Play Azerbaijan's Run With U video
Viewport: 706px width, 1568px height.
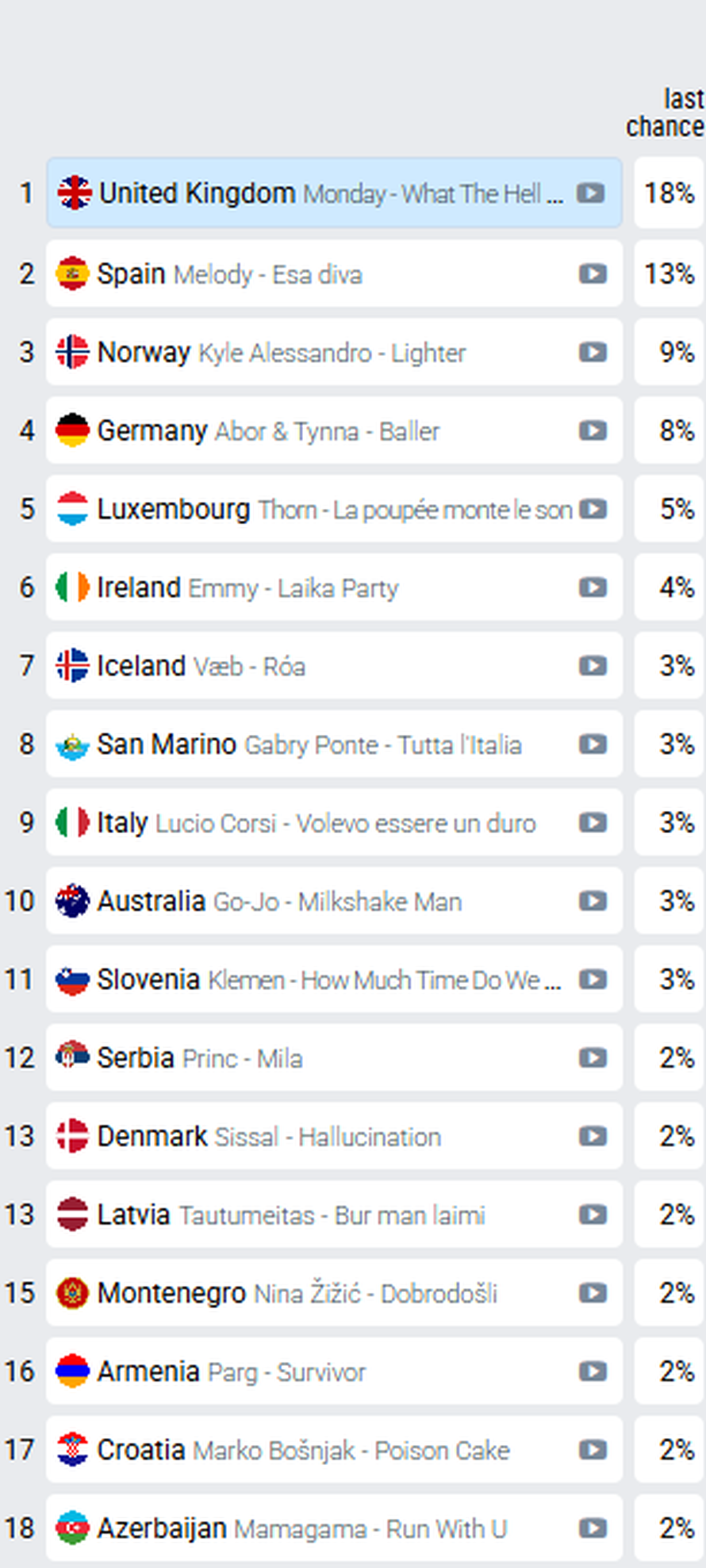tap(591, 1528)
